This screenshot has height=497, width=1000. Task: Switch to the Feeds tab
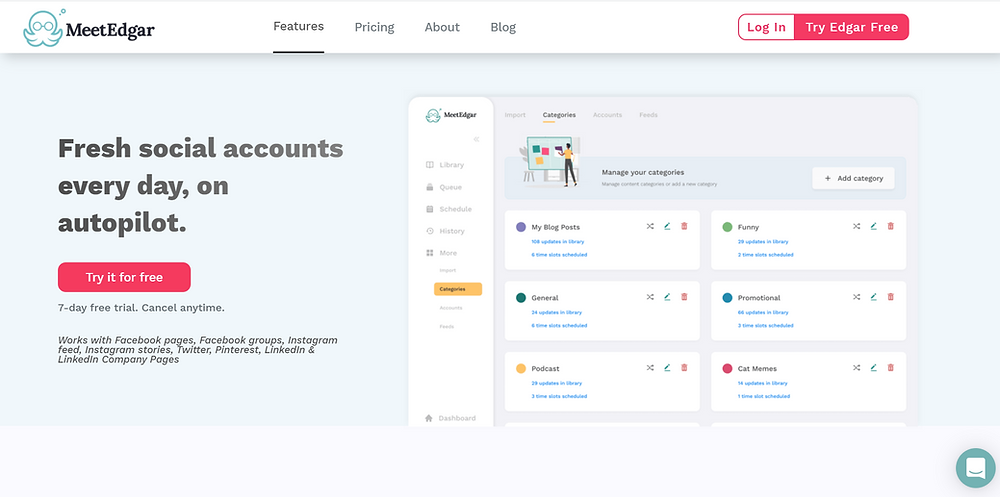click(649, 115)
